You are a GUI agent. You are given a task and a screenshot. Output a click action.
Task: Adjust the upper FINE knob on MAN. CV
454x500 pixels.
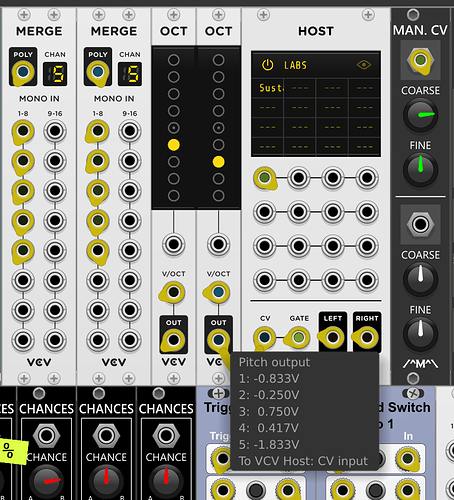coord(420,169)
